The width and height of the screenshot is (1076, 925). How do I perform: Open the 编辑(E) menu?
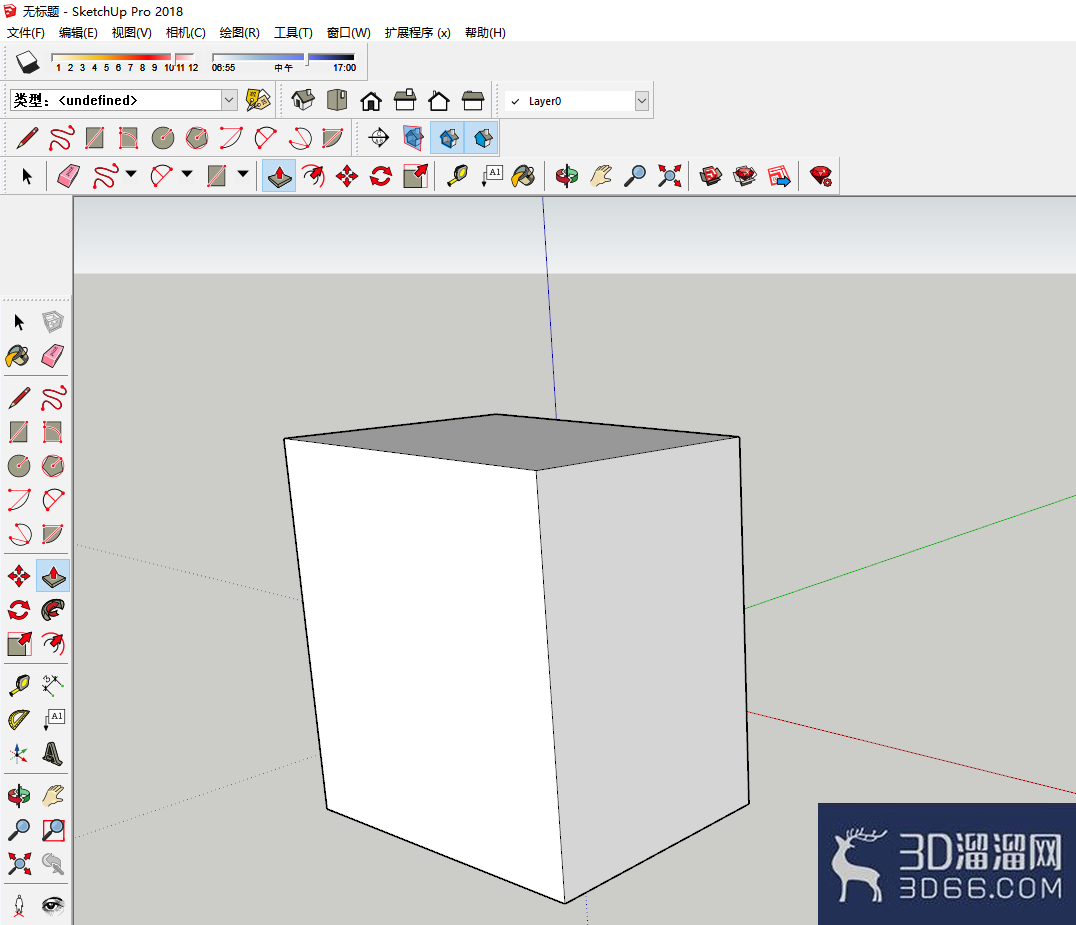tap(78, 32)
